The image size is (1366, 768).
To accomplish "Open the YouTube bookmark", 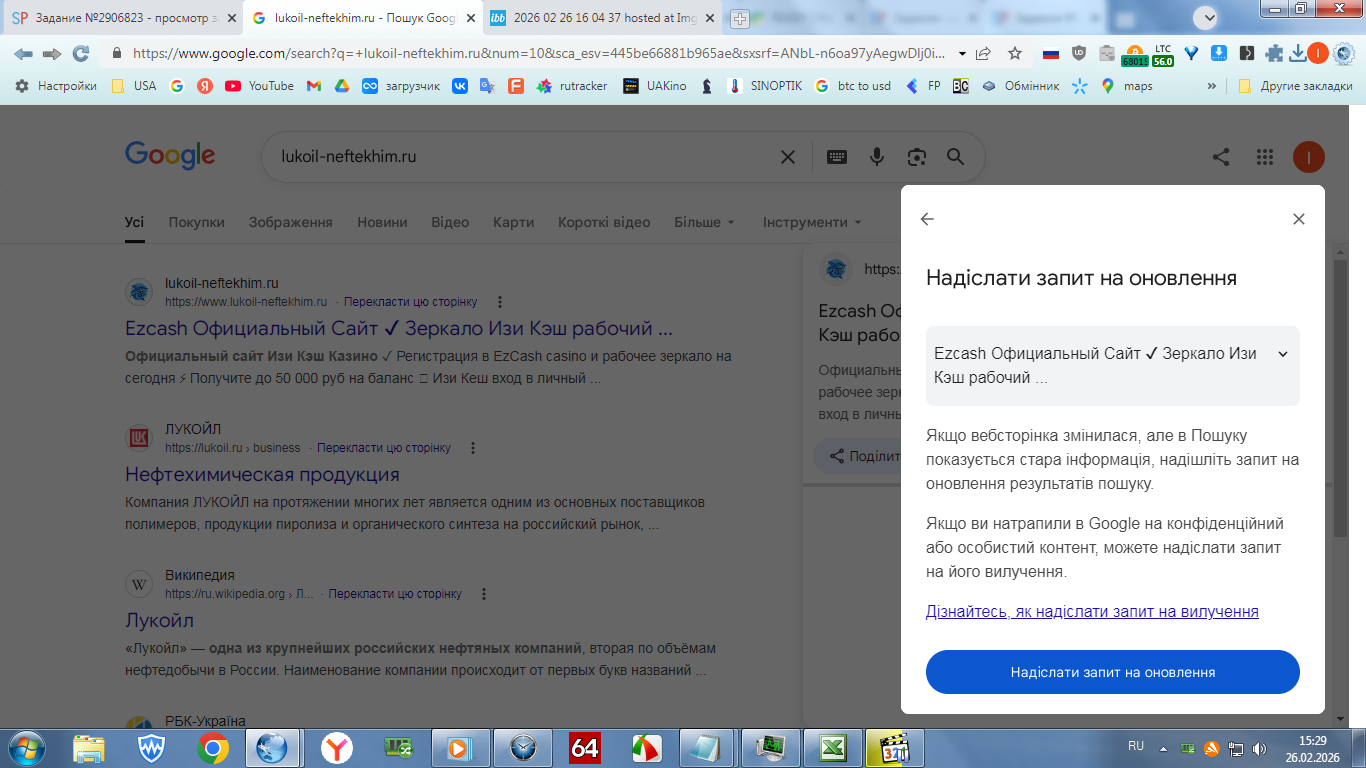I will tap(259, 86).
